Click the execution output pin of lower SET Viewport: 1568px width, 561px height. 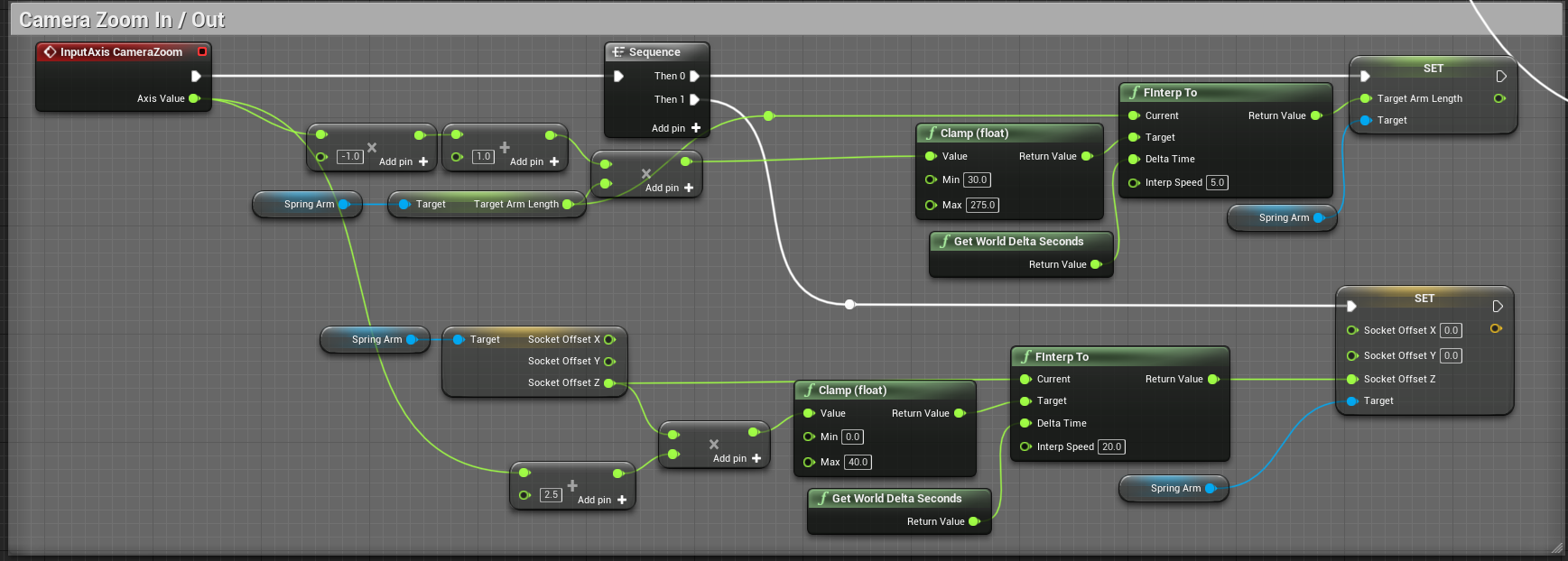(x=1498, y=307)
